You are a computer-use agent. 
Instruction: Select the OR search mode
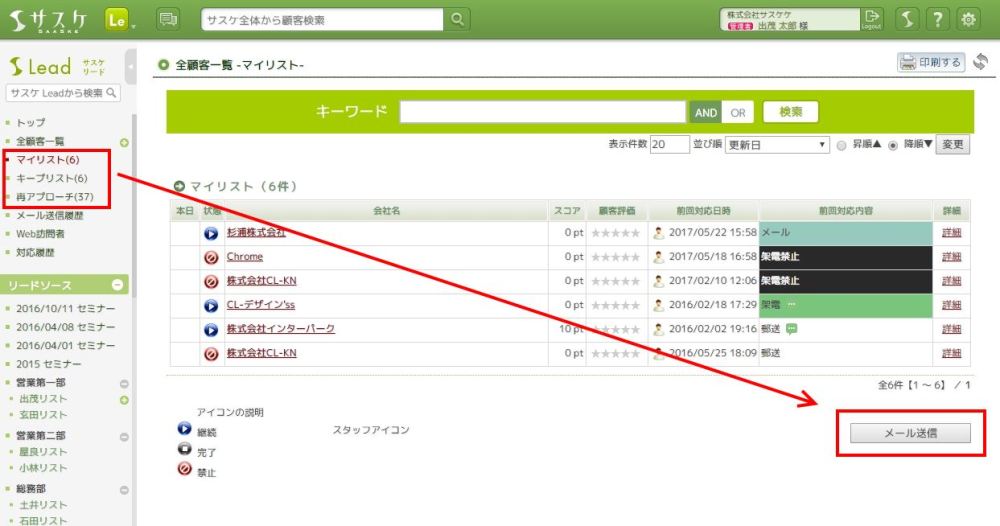tap(738, 112)
